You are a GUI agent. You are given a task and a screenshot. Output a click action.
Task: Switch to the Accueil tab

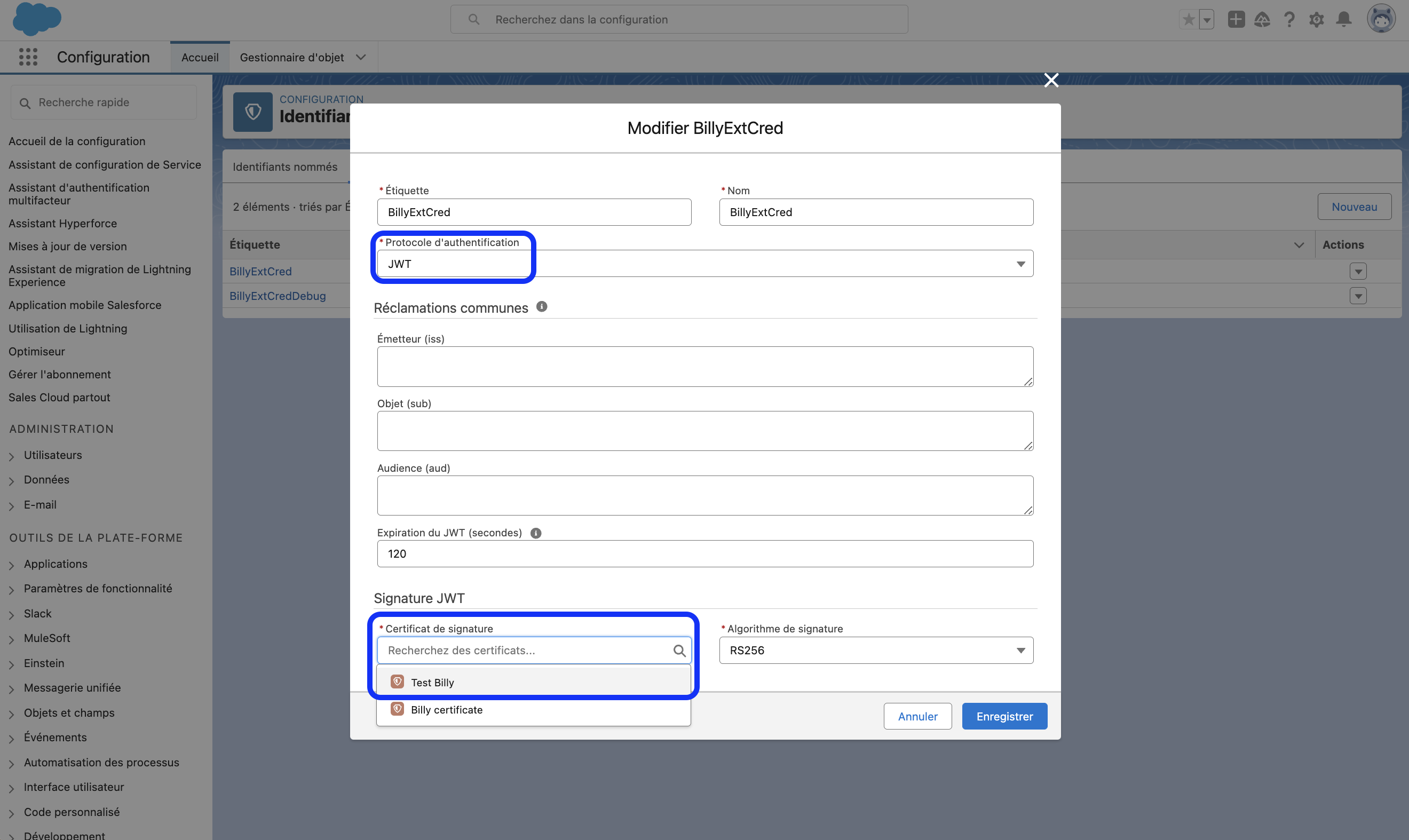(x=200, y=57)
